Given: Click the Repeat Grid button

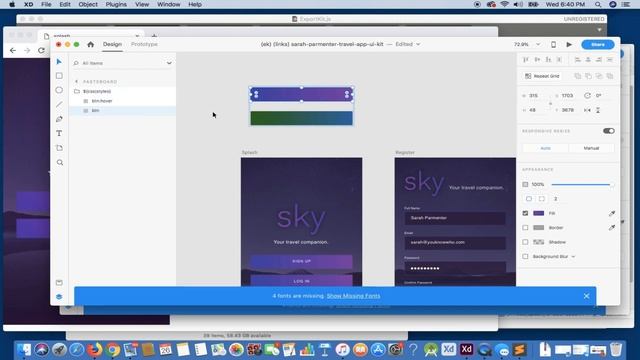Looking at the screenshot, I should pyautogui.click(x=542, y=76).
